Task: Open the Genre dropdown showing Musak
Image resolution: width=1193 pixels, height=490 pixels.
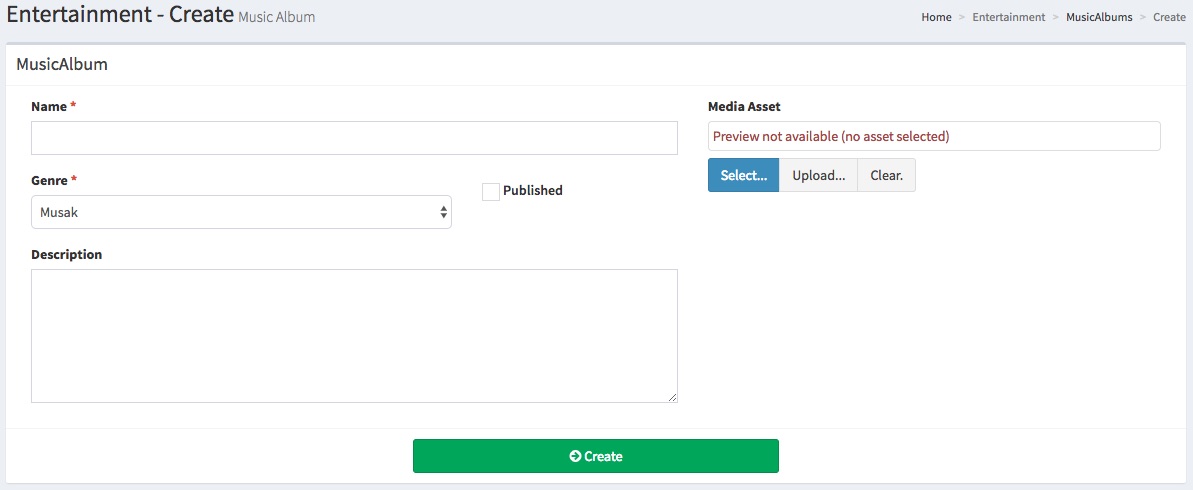Action: [240, 212]
